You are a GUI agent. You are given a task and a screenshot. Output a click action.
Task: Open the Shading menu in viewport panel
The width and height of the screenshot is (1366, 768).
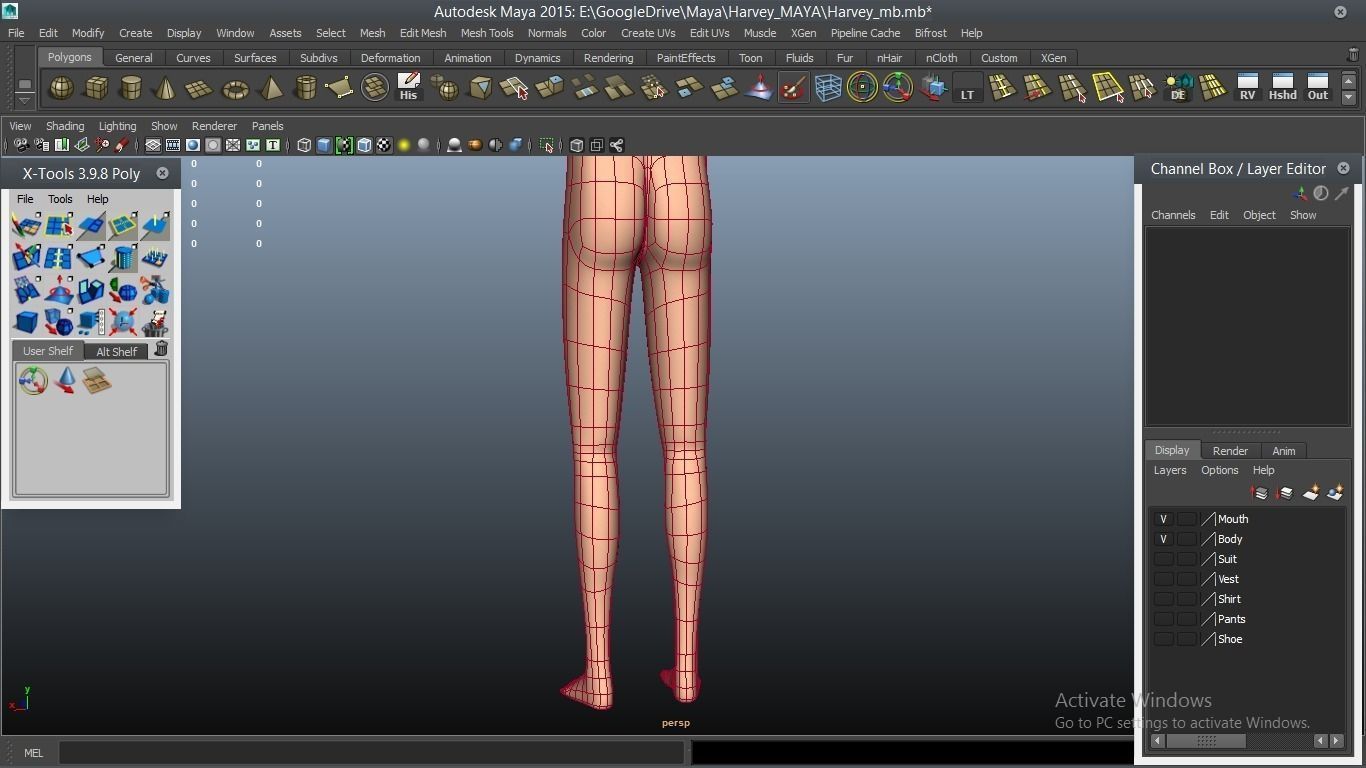click(x=65, y=126)
